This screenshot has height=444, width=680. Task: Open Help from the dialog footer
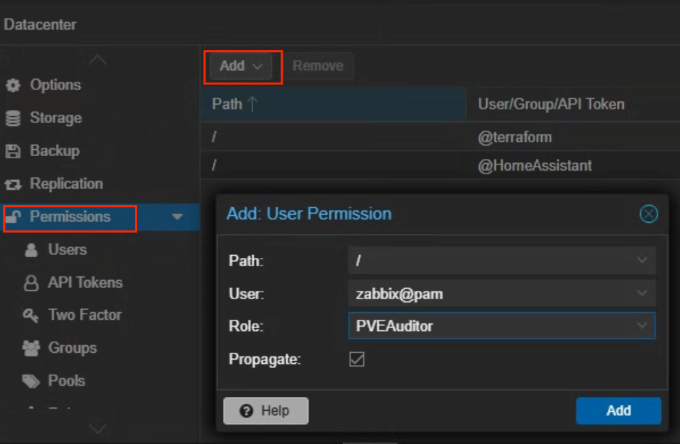[265, 411]
